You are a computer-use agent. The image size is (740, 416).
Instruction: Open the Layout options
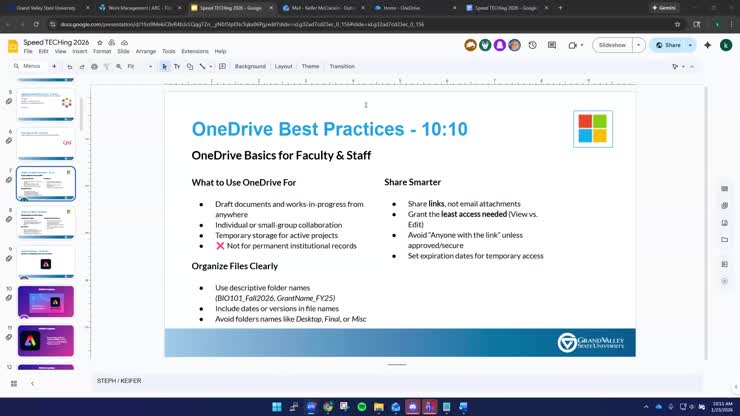284,67
